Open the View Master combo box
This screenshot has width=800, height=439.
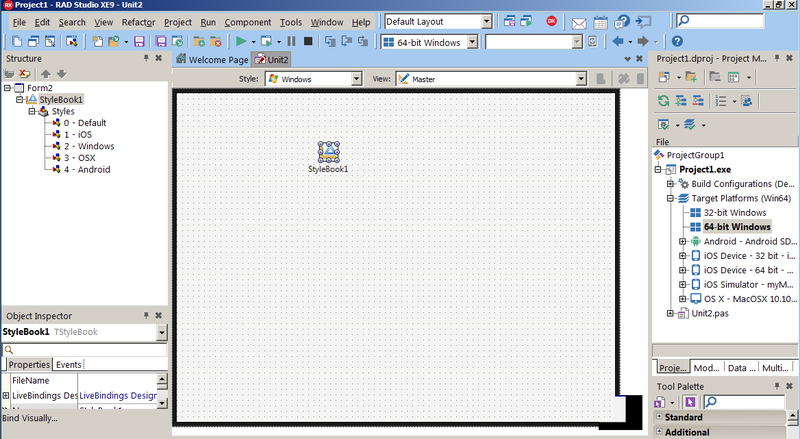(x=581, y=79)
